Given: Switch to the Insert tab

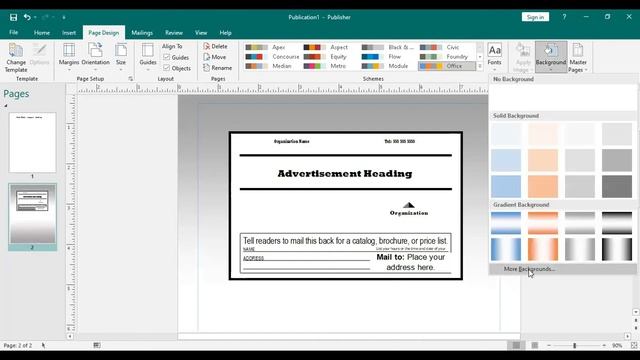Looking at the screenshot, I should [69, 33].
